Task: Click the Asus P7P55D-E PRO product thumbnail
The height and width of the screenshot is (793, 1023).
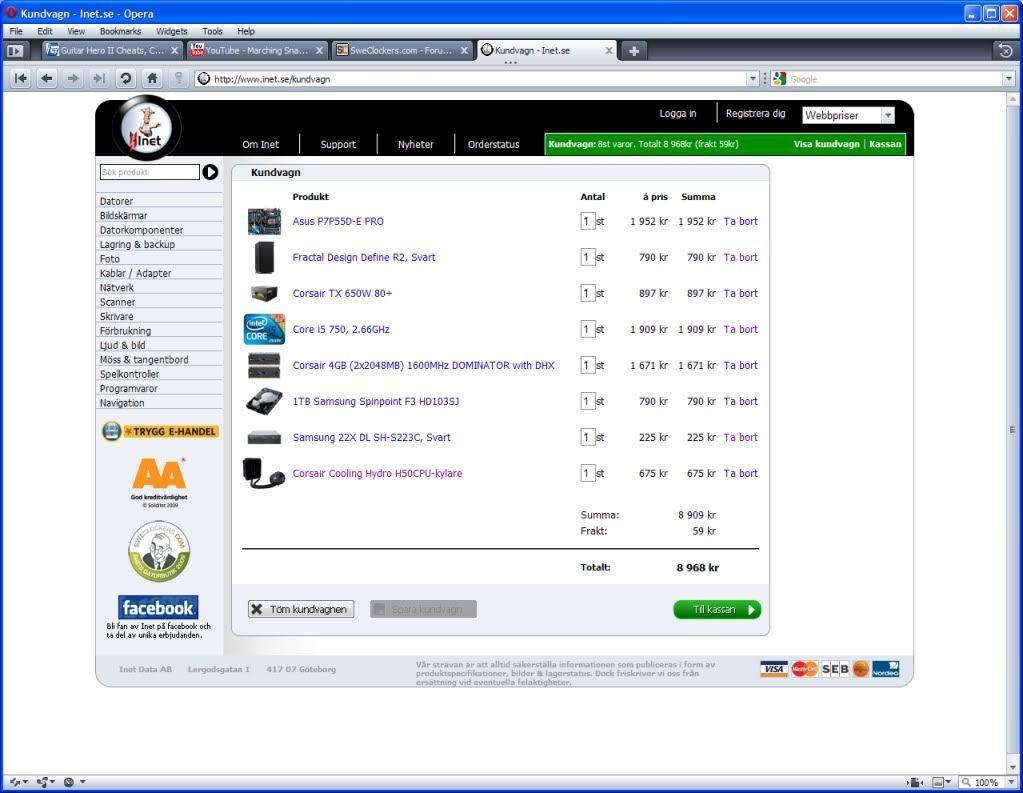Action: coord(264,221)
